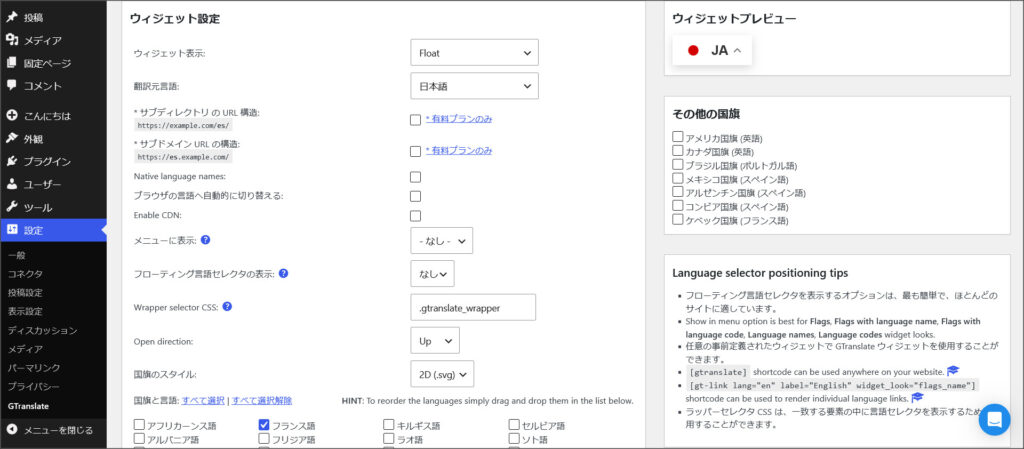Click the media icon beside メディア
Viewport: 1024px width, 449px height.
coord(12,40)
